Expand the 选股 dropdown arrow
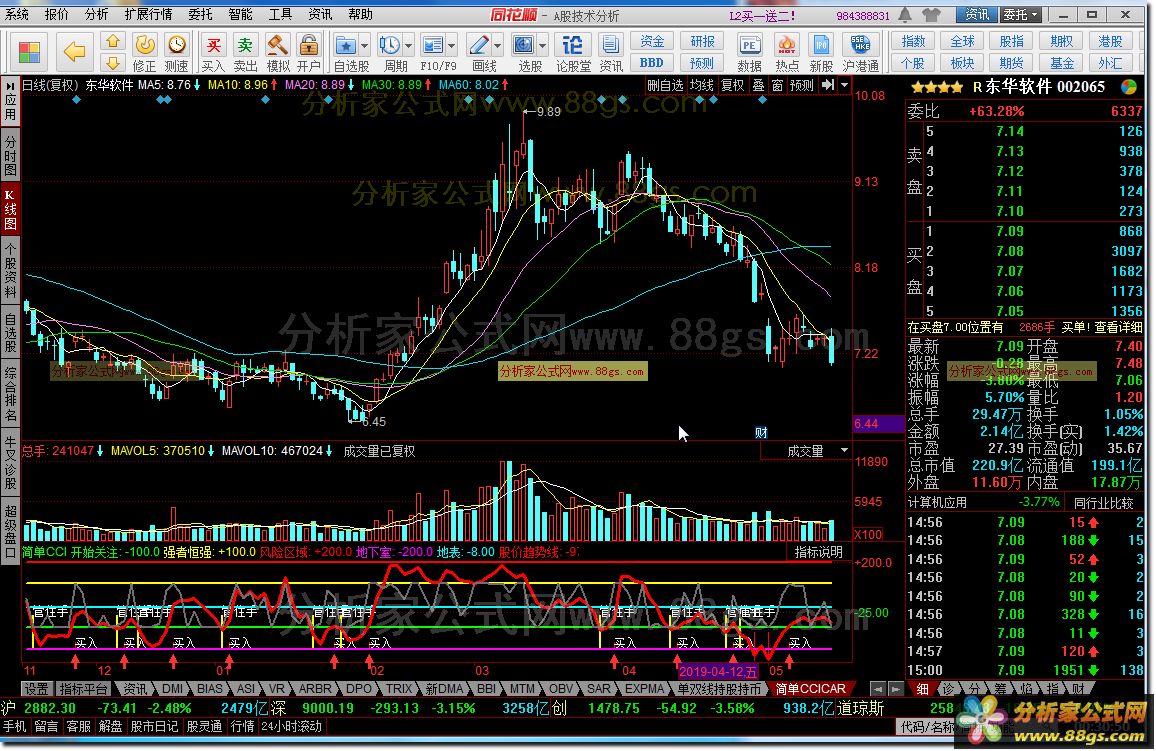The width and height of the screenshot is (1156, 751). pyautogui.click(x=543, y=46)
